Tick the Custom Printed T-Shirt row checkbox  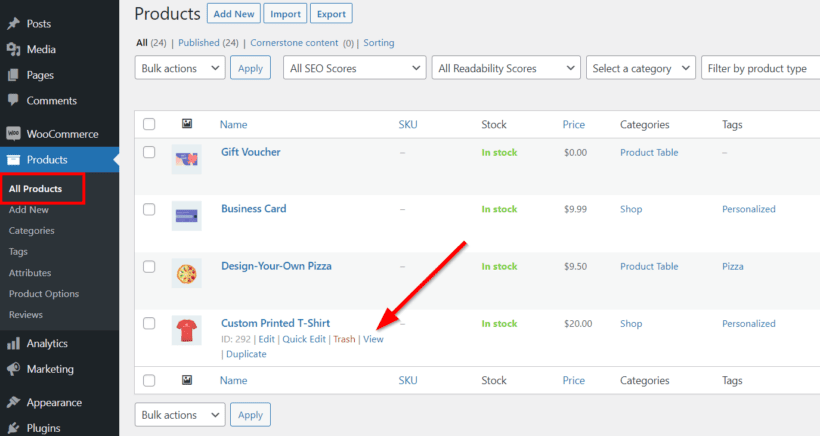149,323
